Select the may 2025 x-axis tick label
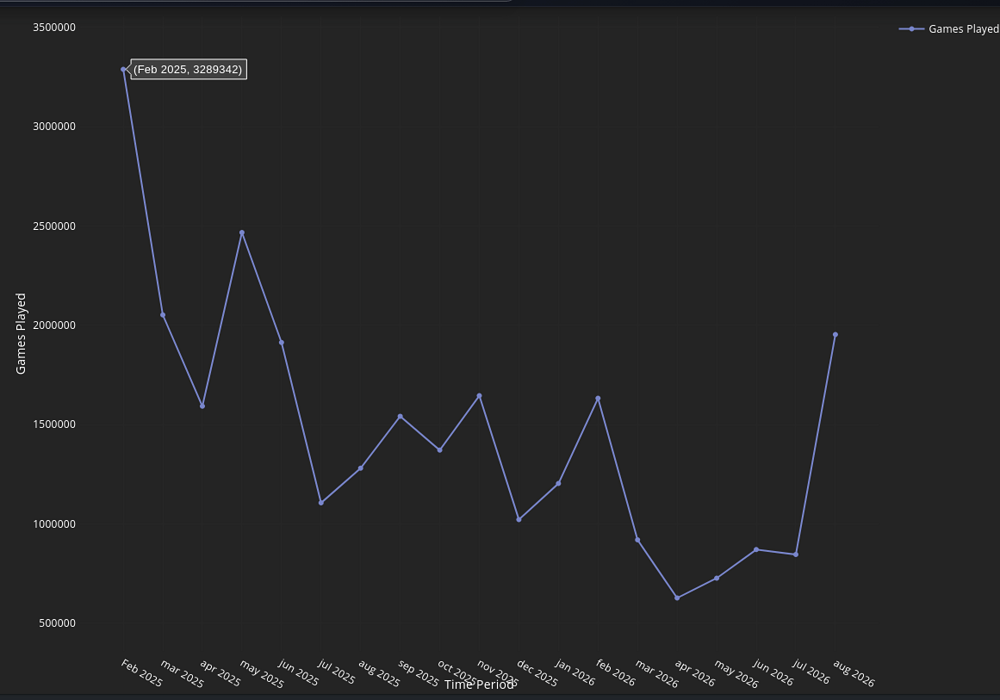The width and height of the screenshot is (1000, 700). point(261,674)
